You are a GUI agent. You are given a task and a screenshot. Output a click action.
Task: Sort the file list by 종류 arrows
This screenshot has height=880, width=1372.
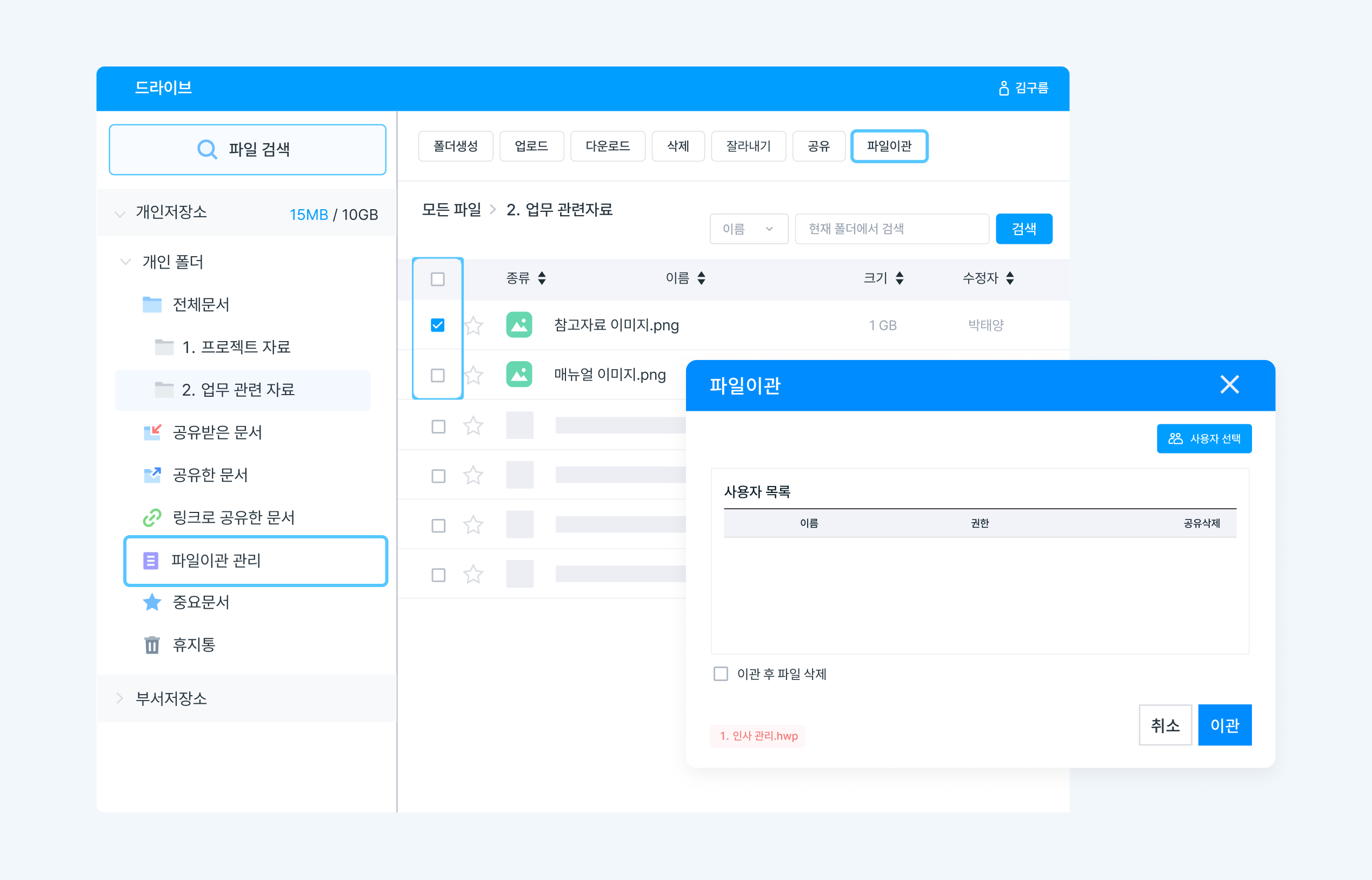[542, 278]
